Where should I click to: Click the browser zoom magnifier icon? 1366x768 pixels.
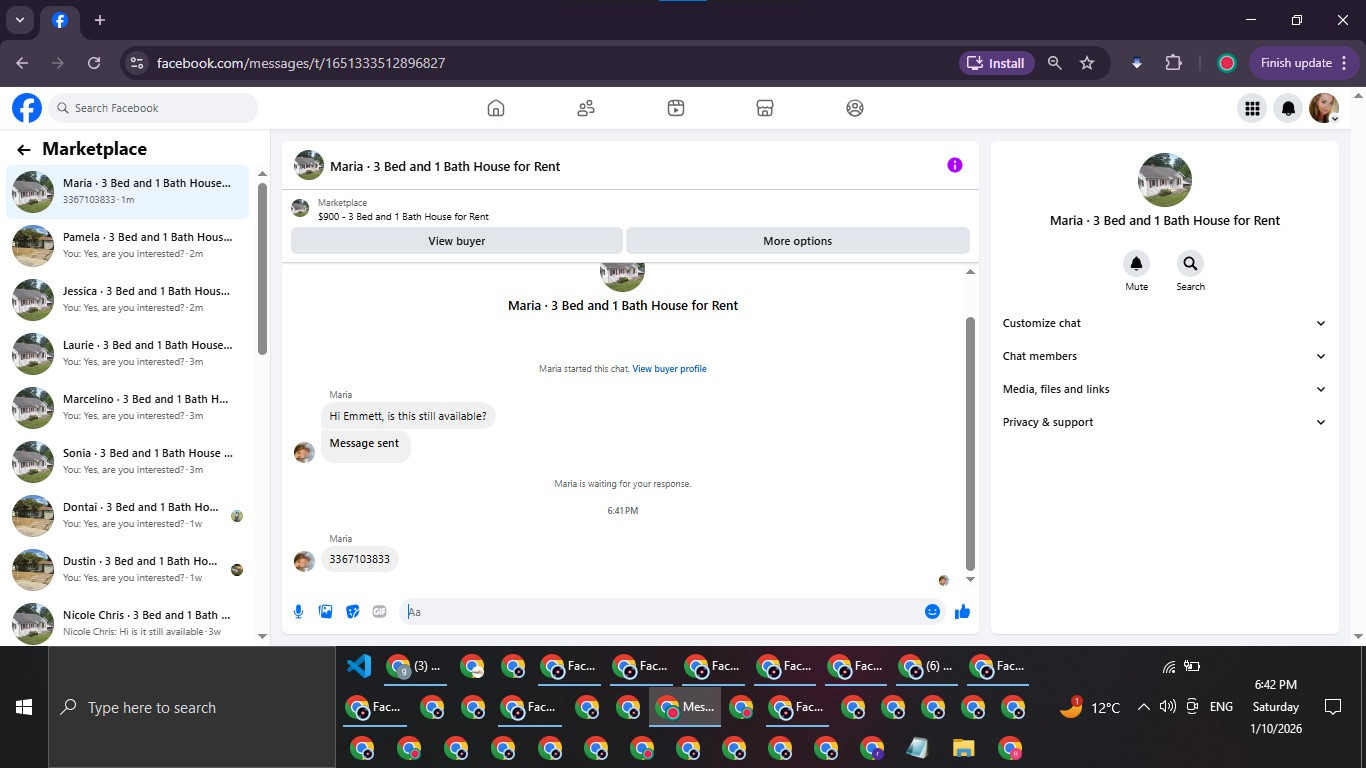tap(1054, 63)
